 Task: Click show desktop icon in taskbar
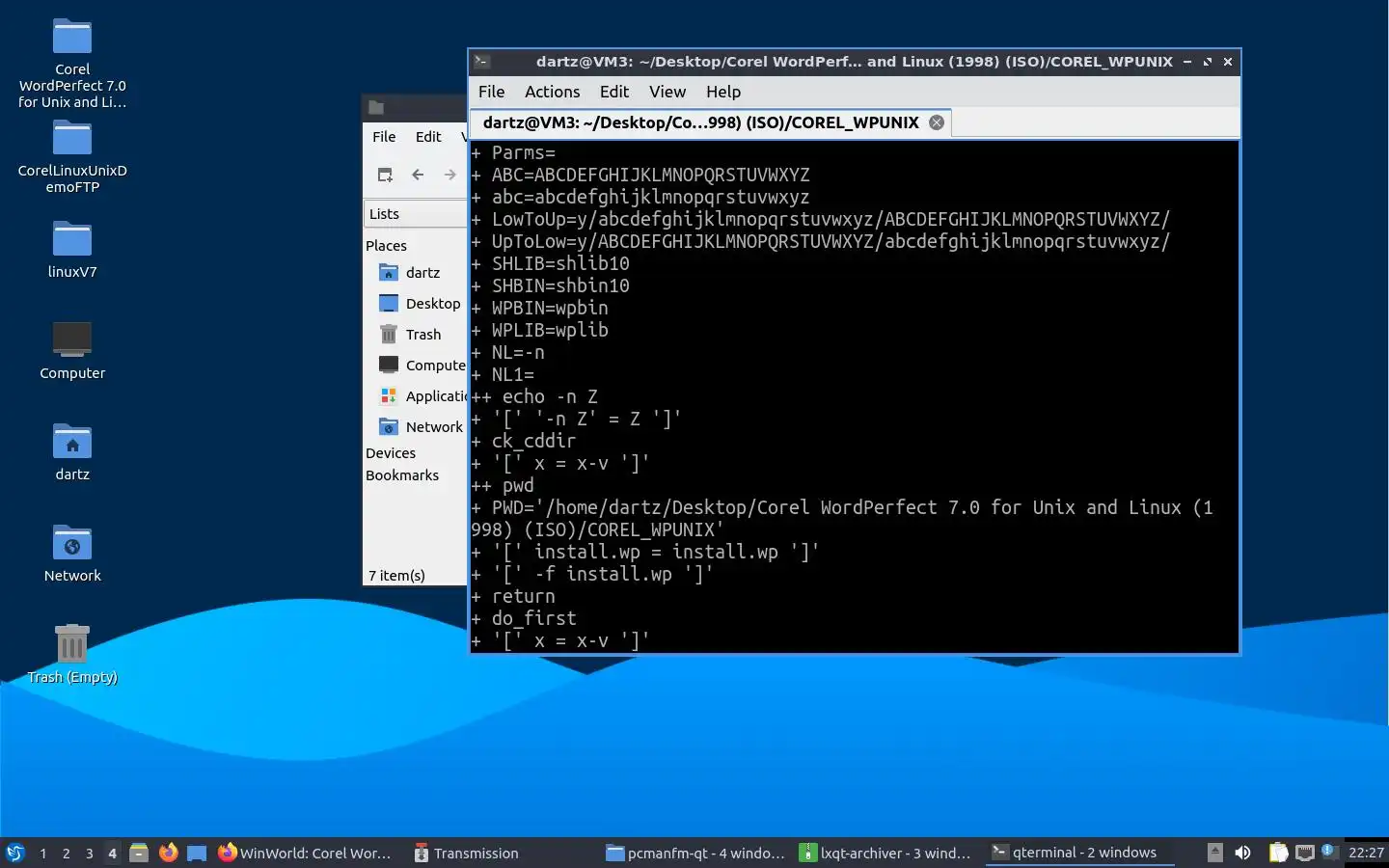(x=197, y=853)
